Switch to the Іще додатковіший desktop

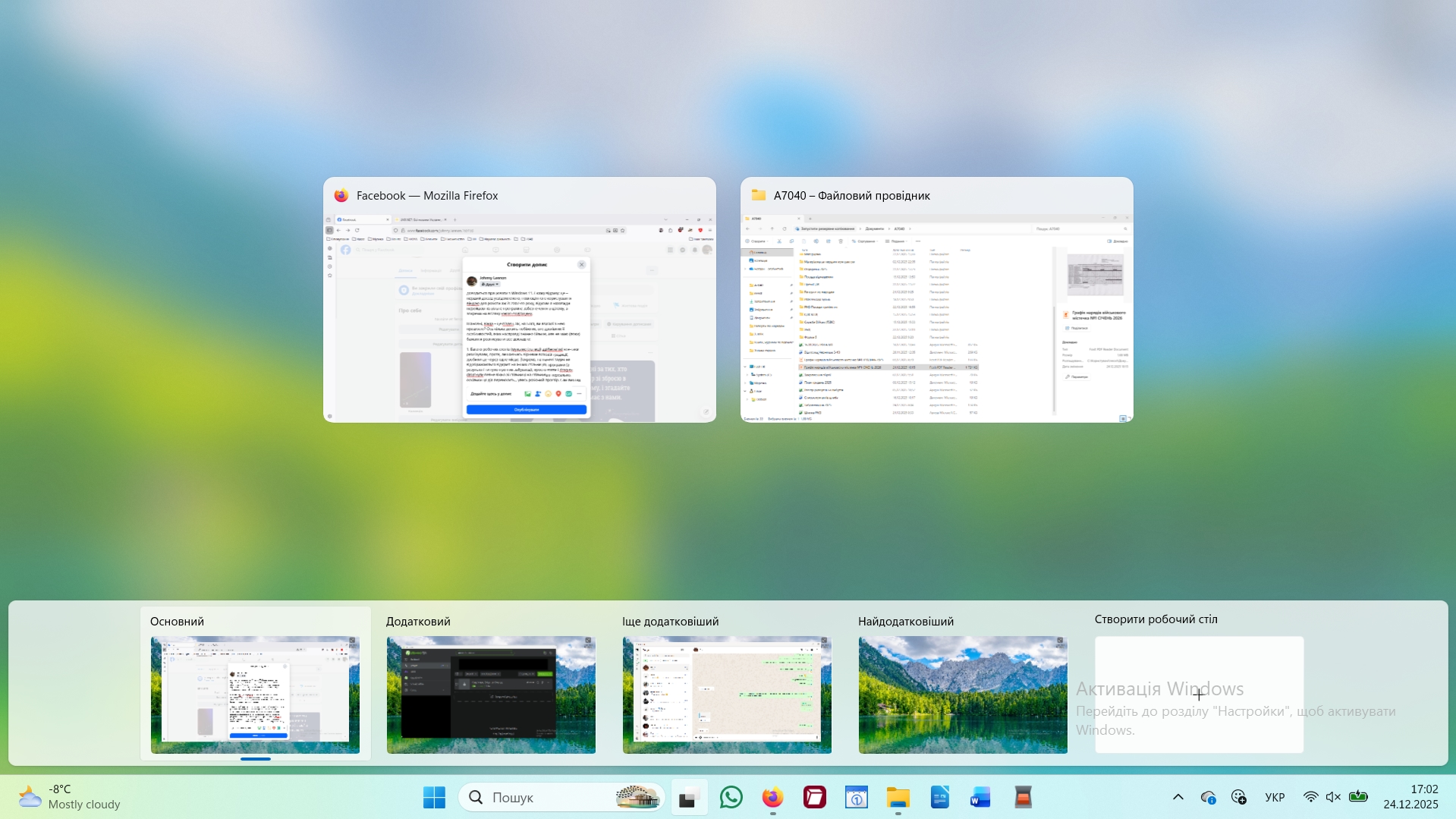[x=727, y=694]
